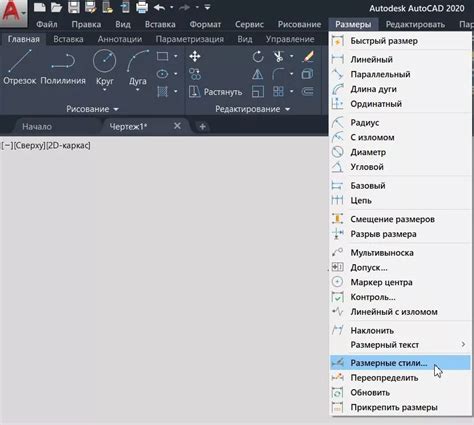
Task: Choose Прикрепить размеры menu item
Action: (400, 407)
